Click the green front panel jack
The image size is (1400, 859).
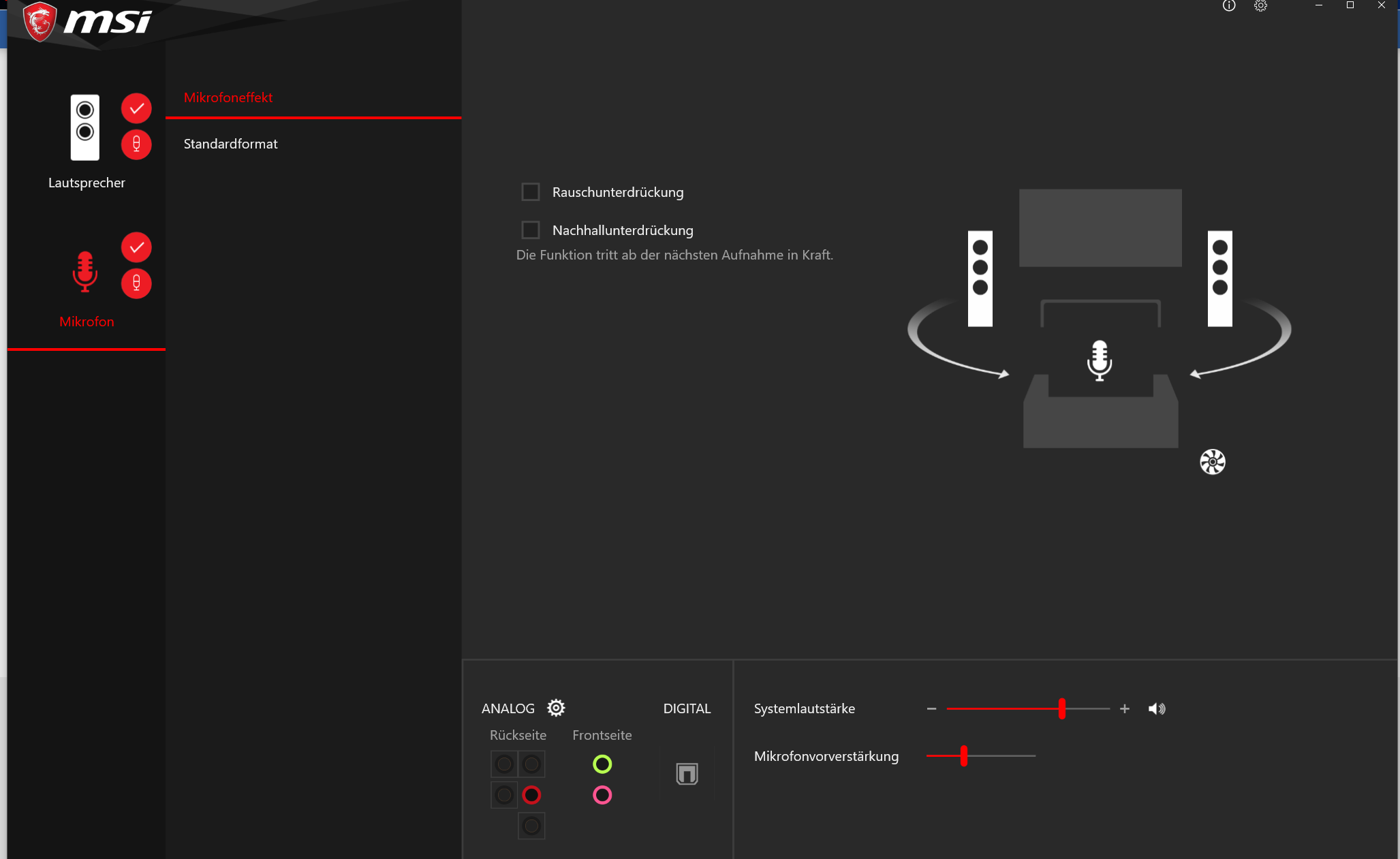tap(602, 764)
